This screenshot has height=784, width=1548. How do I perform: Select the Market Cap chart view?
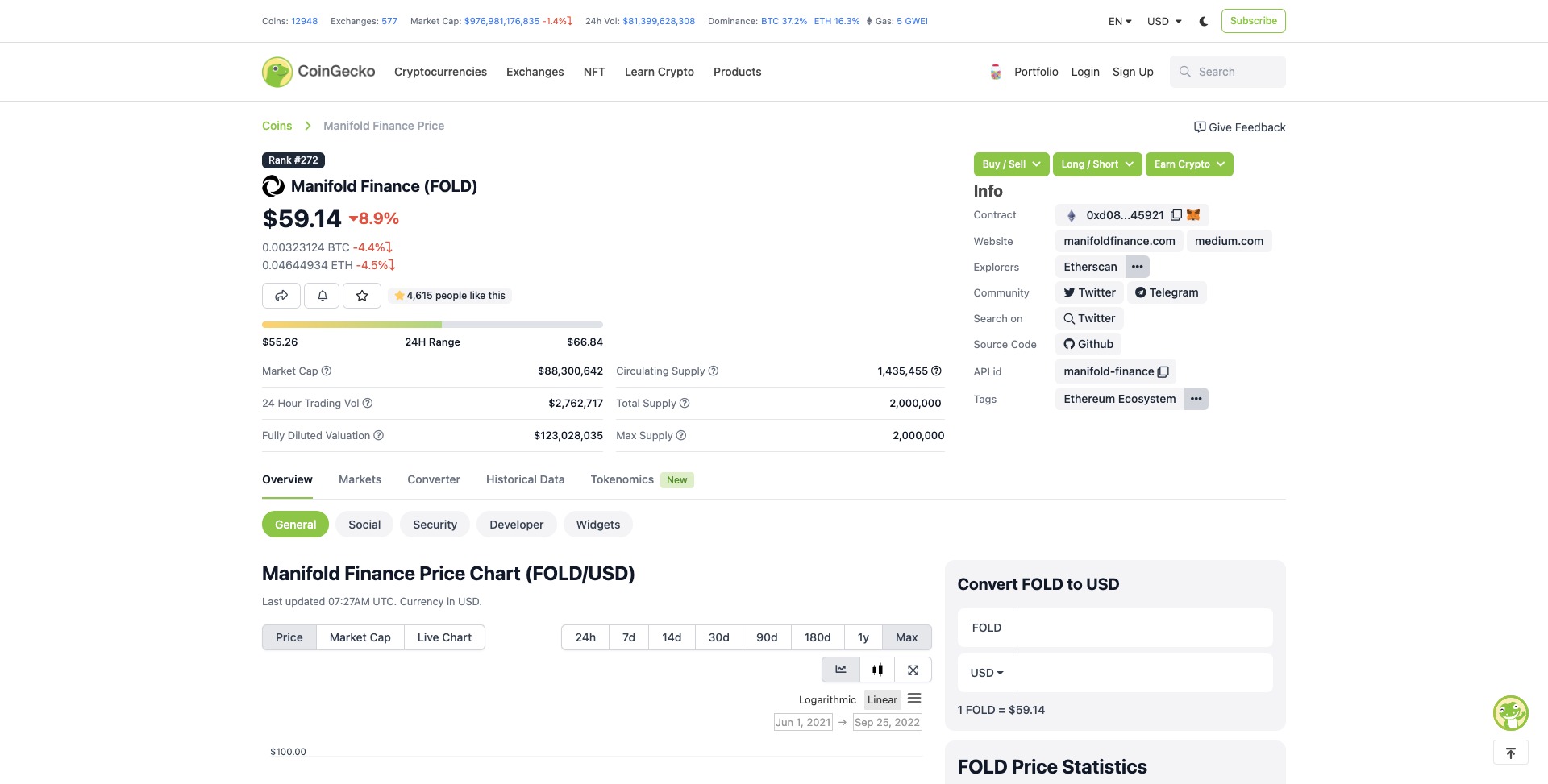[x=360, y=637]
